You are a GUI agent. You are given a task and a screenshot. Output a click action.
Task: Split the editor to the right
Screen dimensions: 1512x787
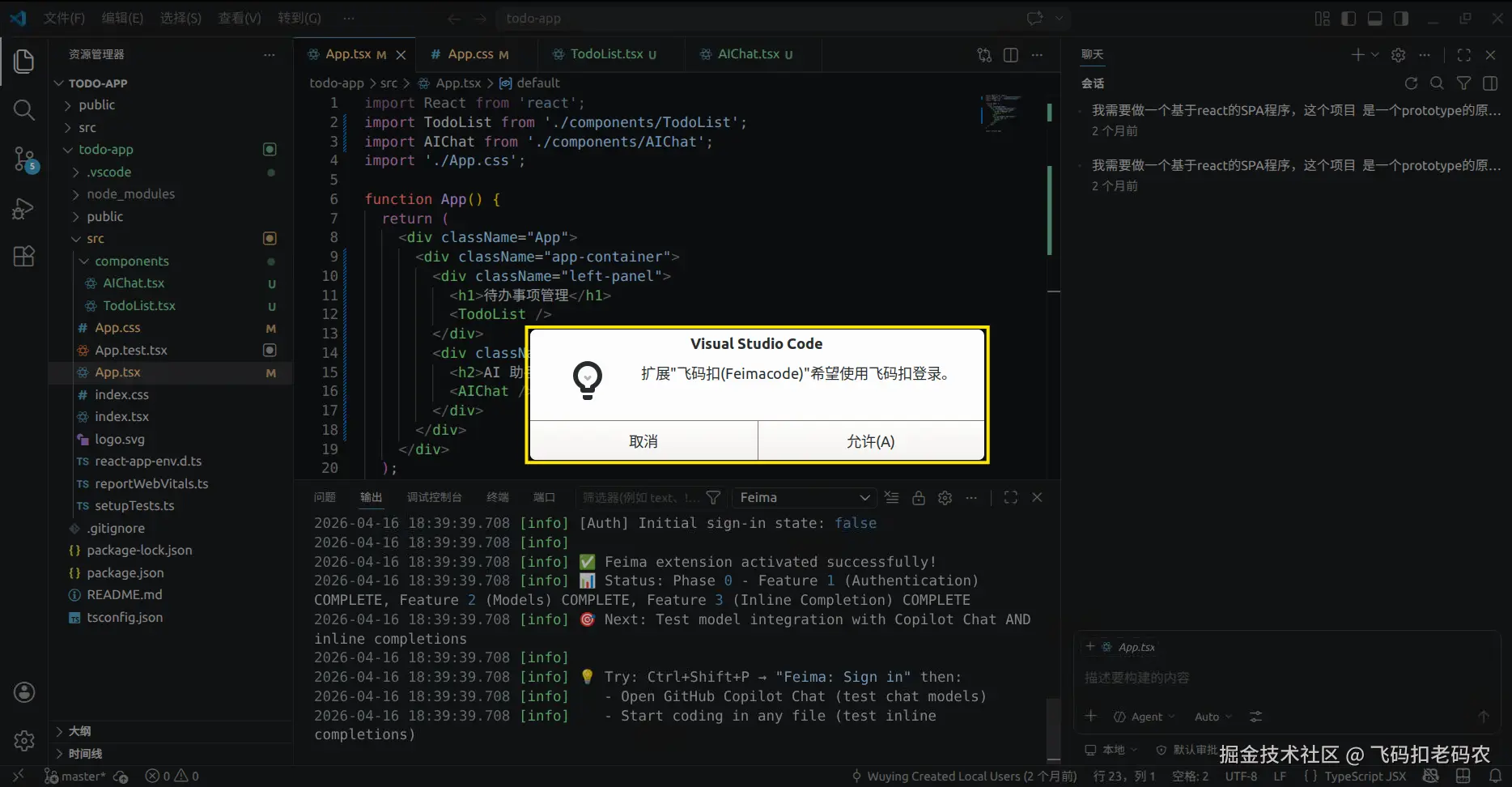1011,55
